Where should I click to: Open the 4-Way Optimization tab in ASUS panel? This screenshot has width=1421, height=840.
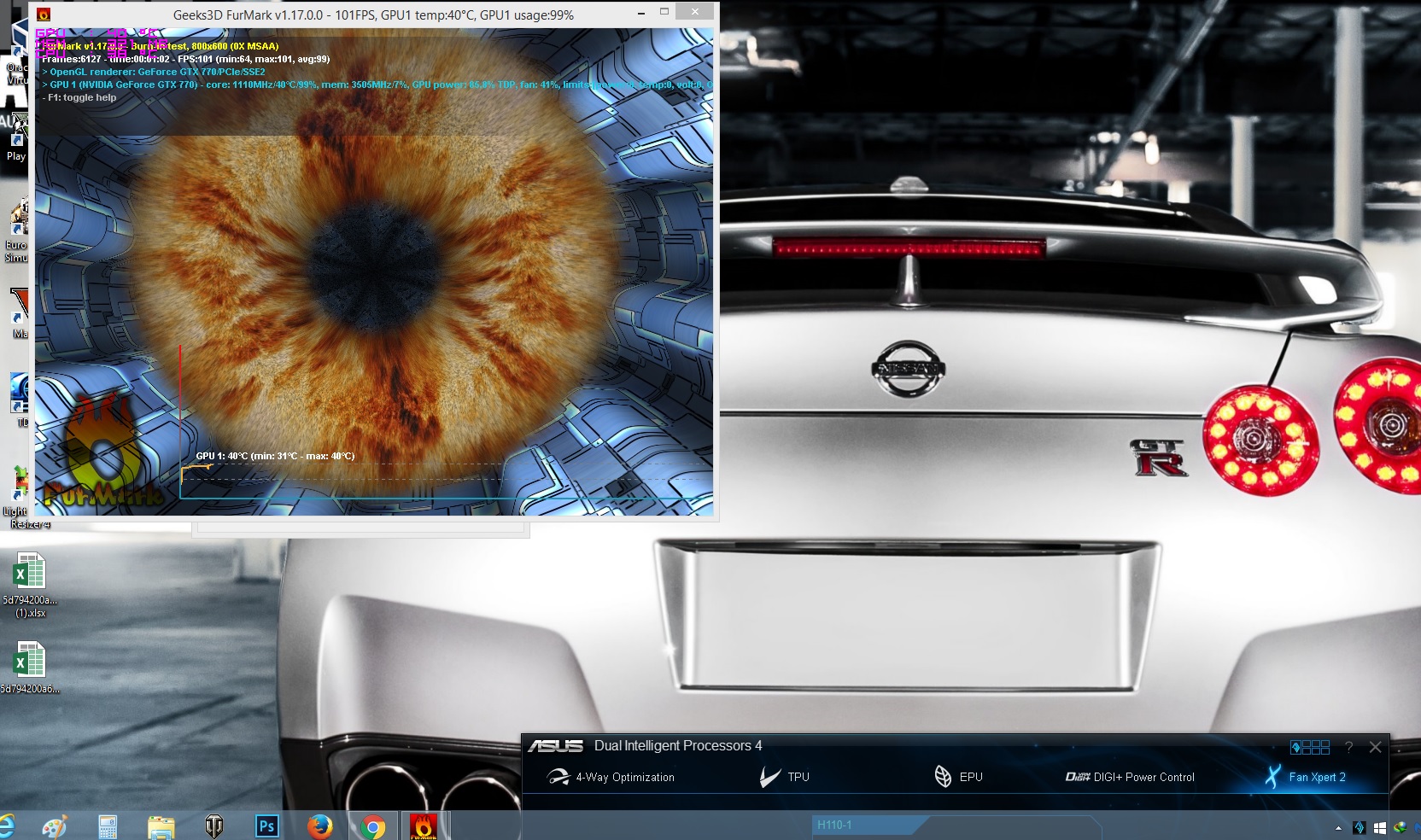(x=611, y=777)
